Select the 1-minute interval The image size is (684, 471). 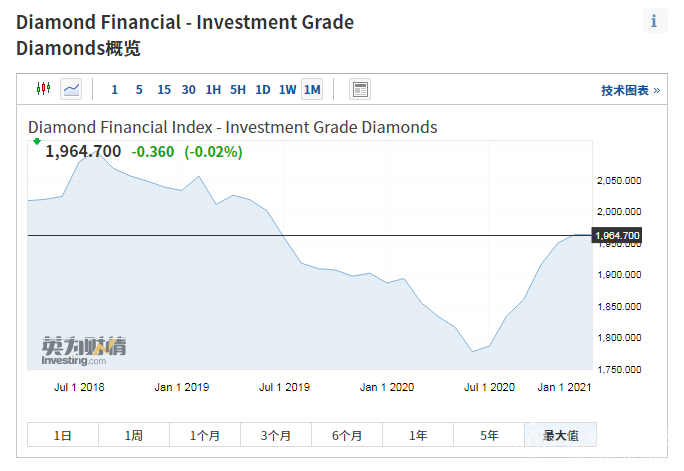pos(114,90)
